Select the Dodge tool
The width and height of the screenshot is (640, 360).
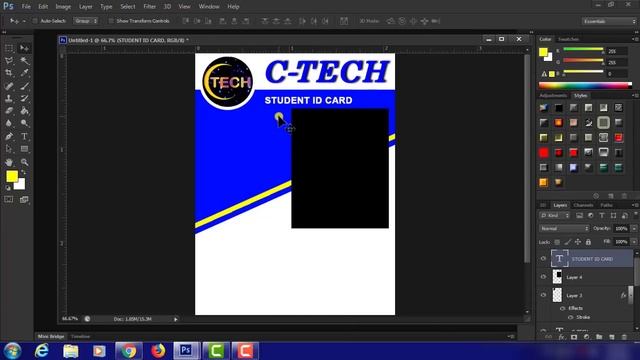point(24,123)
